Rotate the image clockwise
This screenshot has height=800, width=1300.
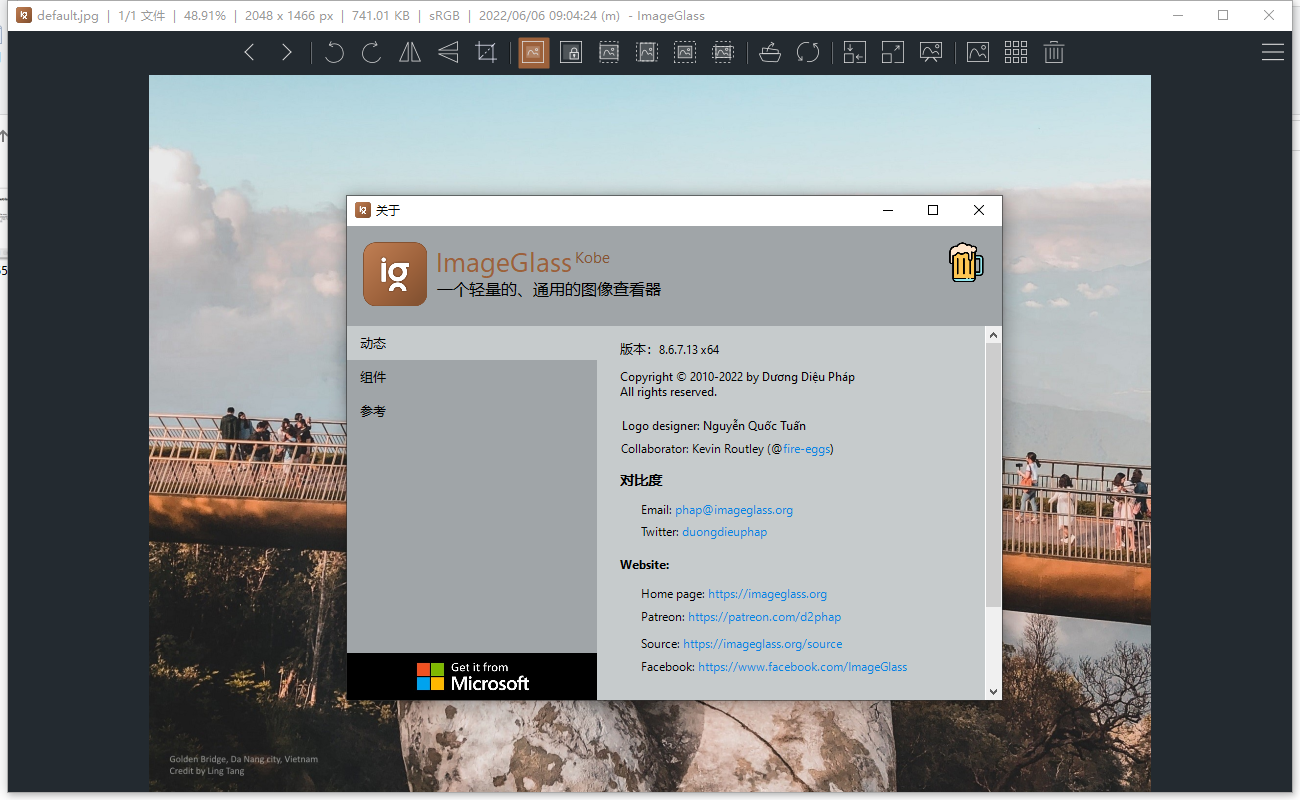pos(371,52)
